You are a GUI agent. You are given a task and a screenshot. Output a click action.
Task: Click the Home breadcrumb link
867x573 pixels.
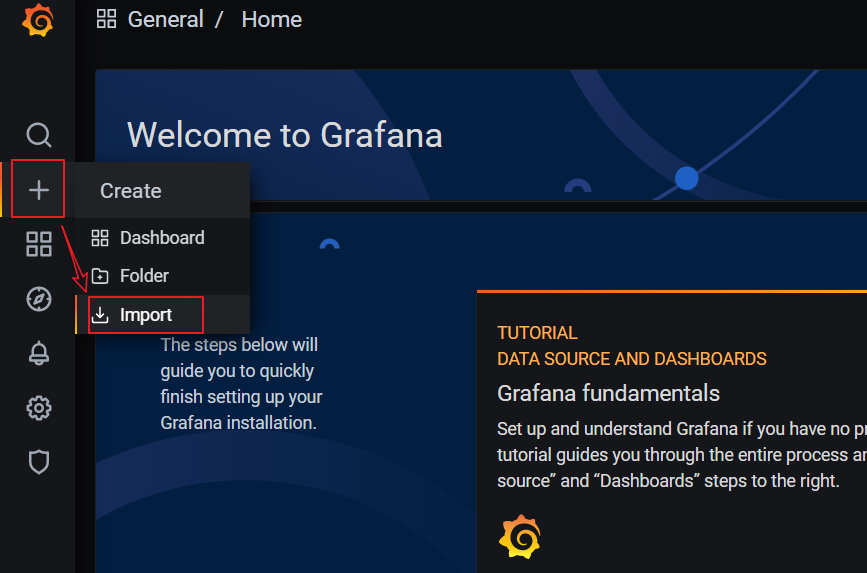(x=271, y=19)
